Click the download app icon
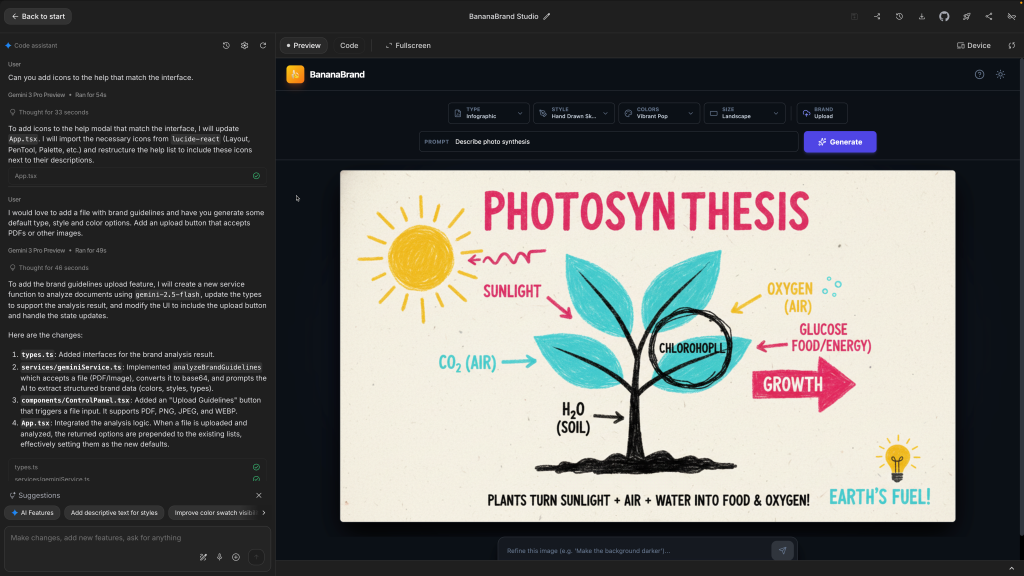 coord(921,17)
